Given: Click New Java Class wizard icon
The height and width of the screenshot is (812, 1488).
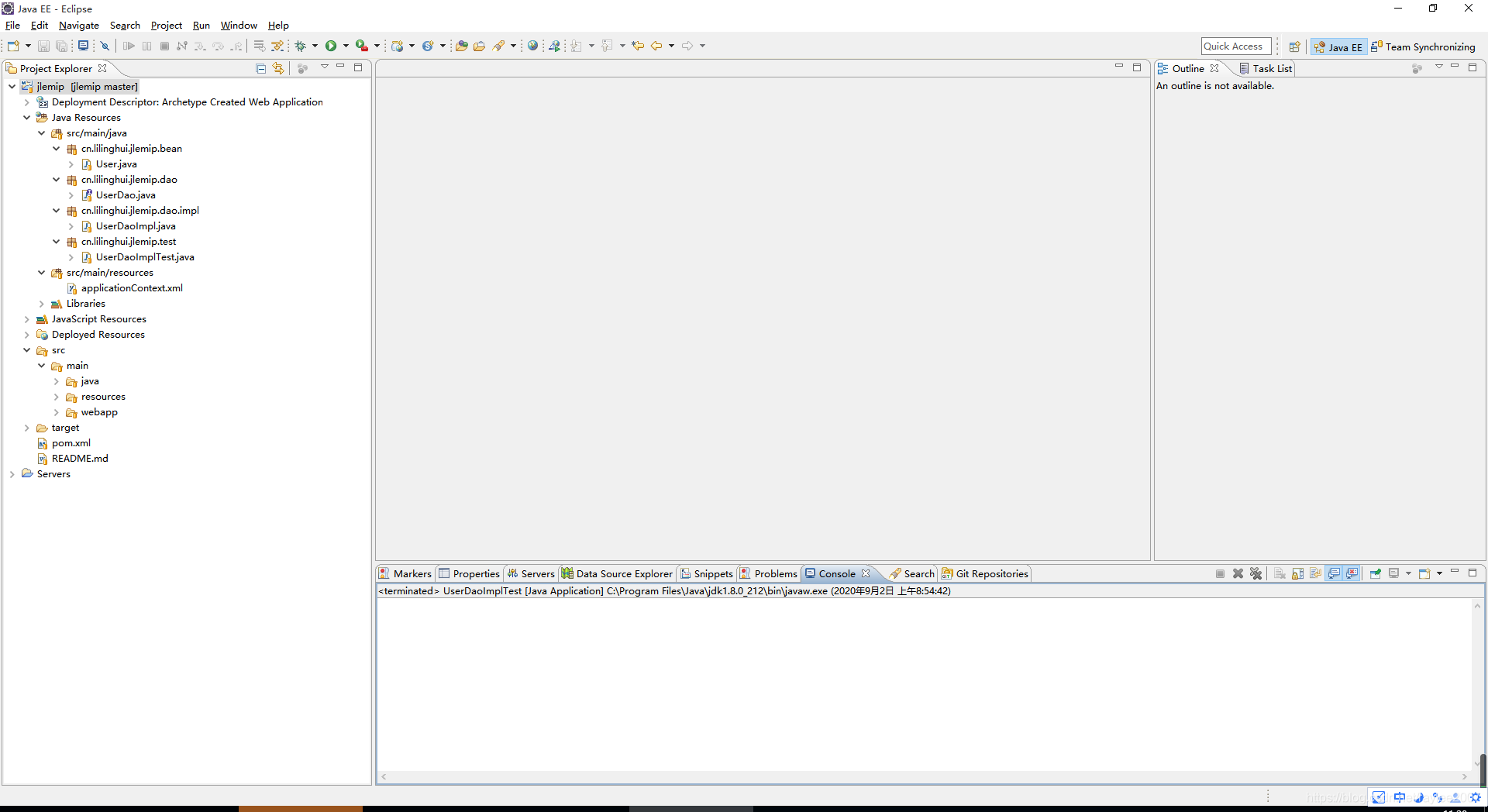Looking at the screenshot, I should pos(427,46).
